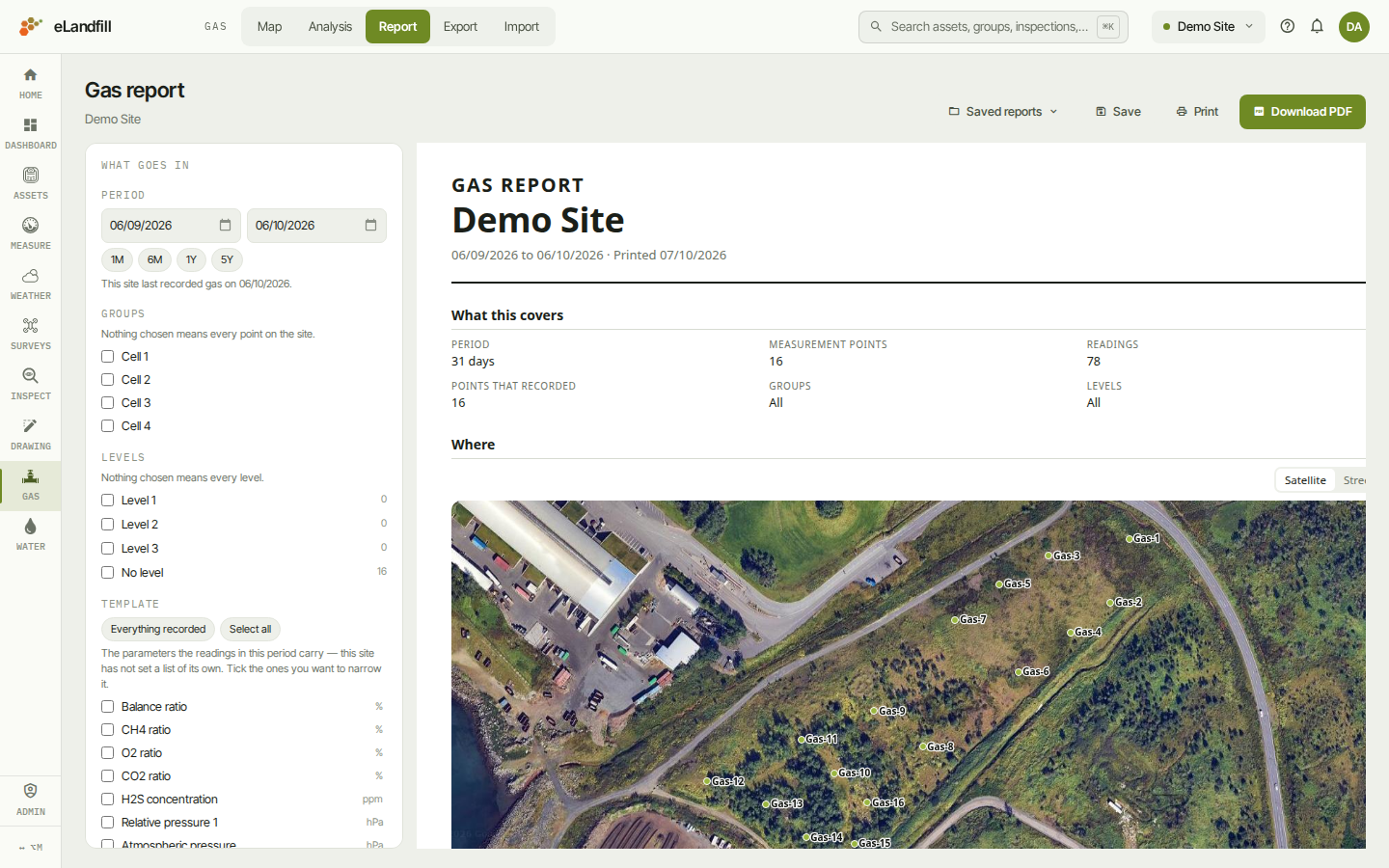
Task: Open the Measure sidebar icon
Action: point(30,233)
